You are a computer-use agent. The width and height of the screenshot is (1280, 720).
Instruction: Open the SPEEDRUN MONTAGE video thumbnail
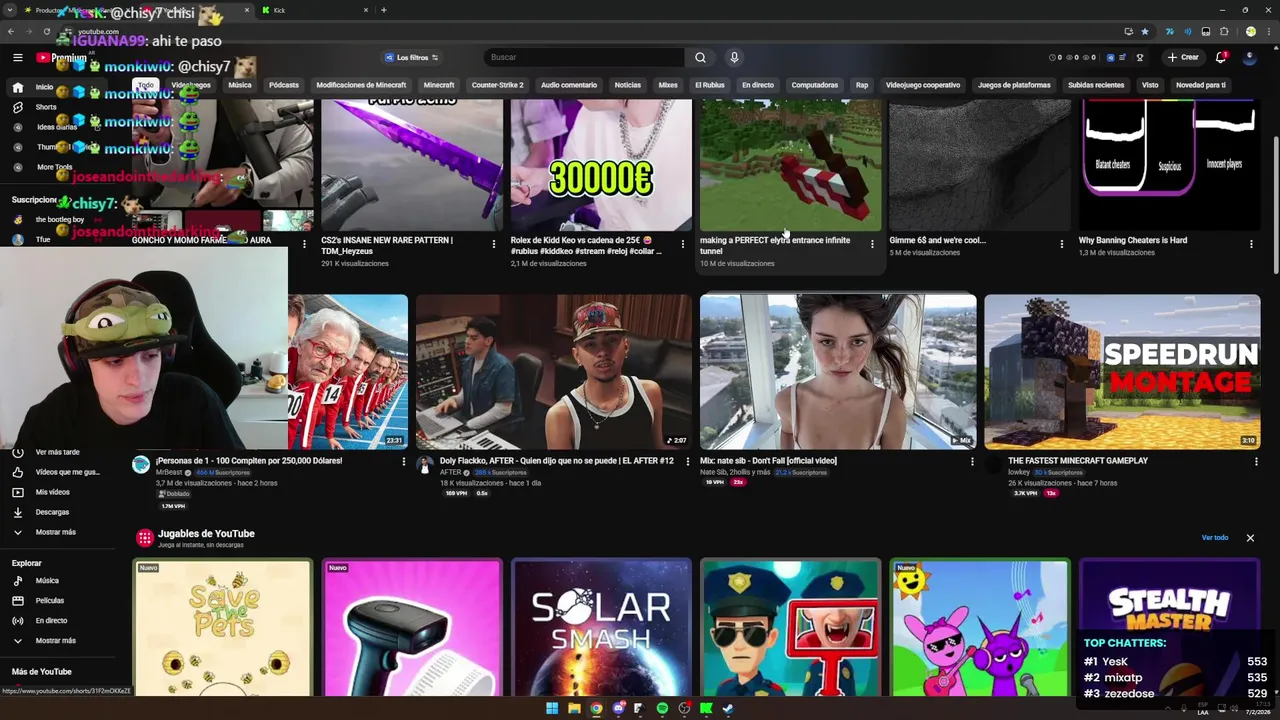coord(1122,372)
